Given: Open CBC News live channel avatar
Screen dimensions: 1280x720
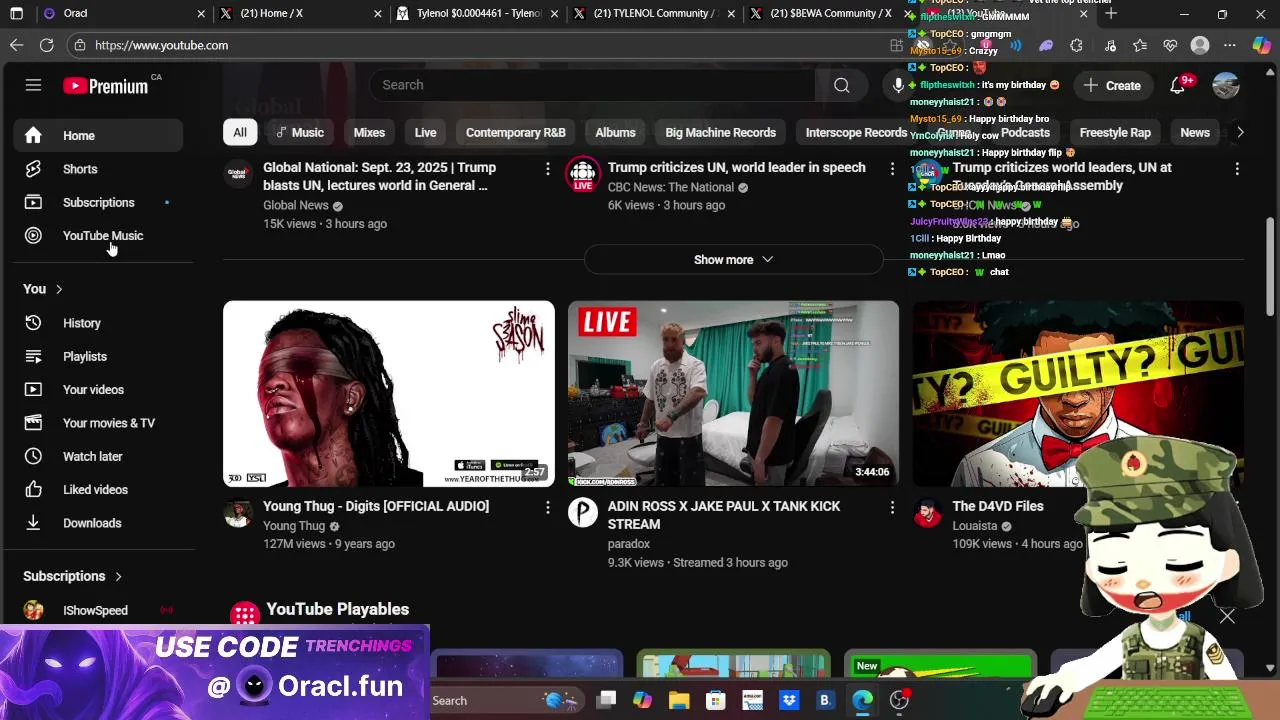Looking at the screenshot, I should click(x=583, y=174).
